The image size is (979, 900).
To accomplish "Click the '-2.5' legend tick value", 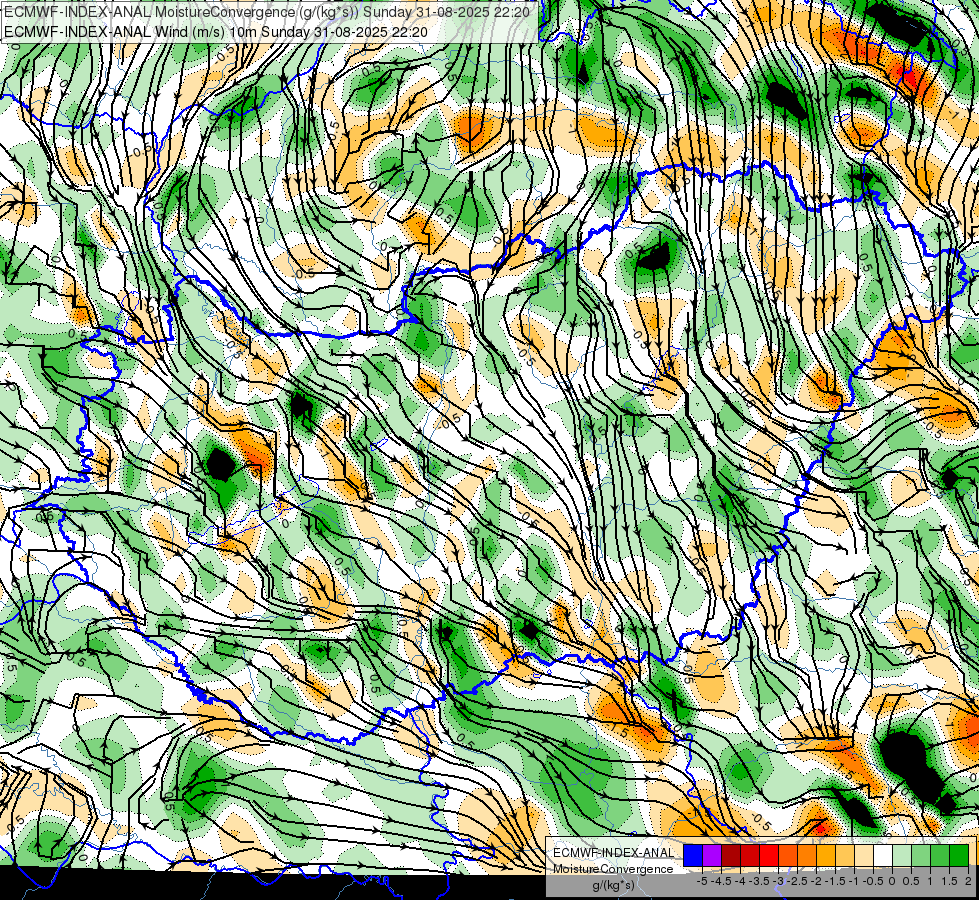I will tap(797, 881).
